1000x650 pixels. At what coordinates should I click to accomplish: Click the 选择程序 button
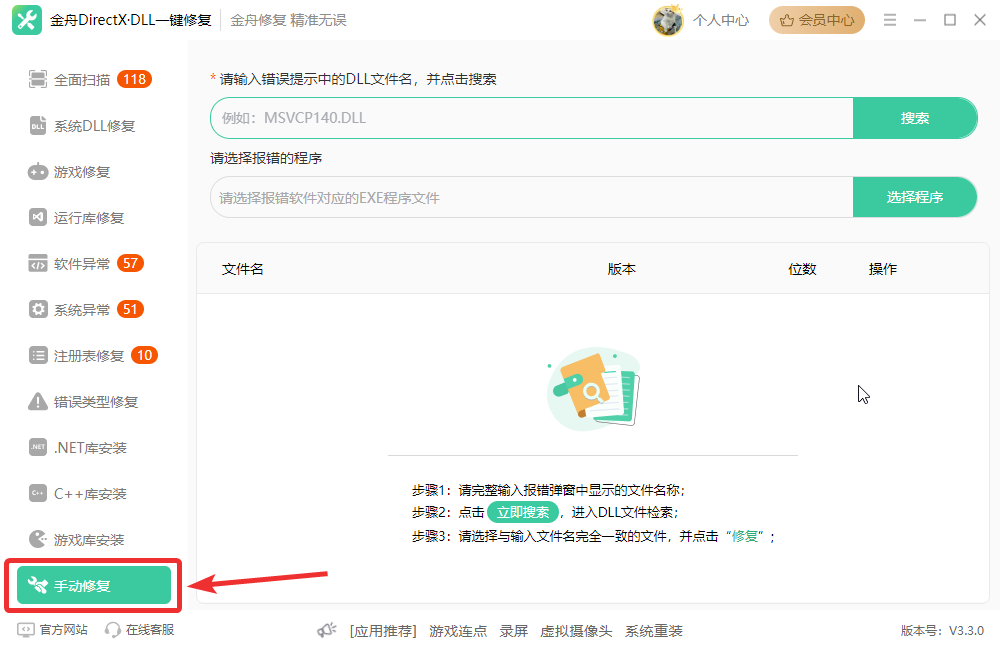(x=915, y=197)
